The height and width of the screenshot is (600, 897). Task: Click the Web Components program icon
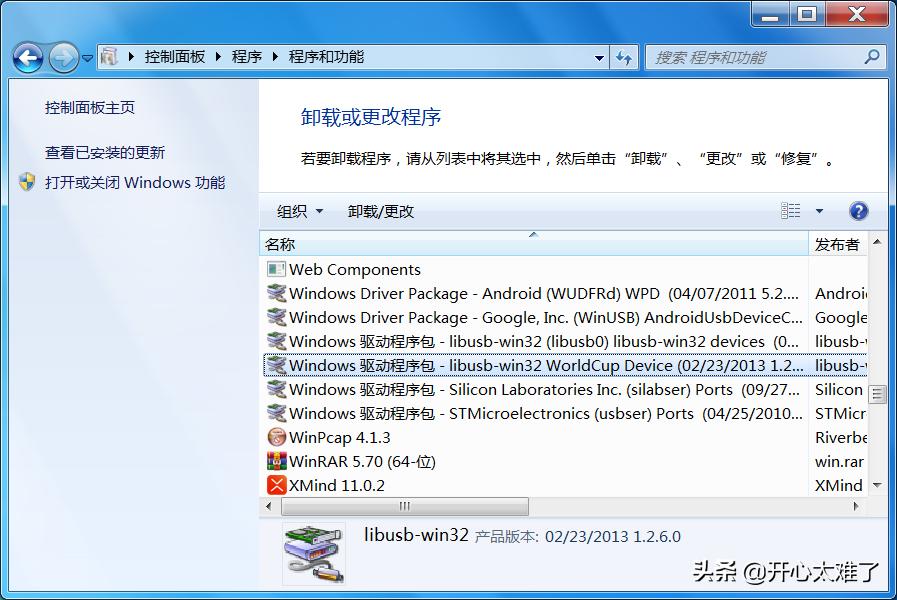coord(276,269)
